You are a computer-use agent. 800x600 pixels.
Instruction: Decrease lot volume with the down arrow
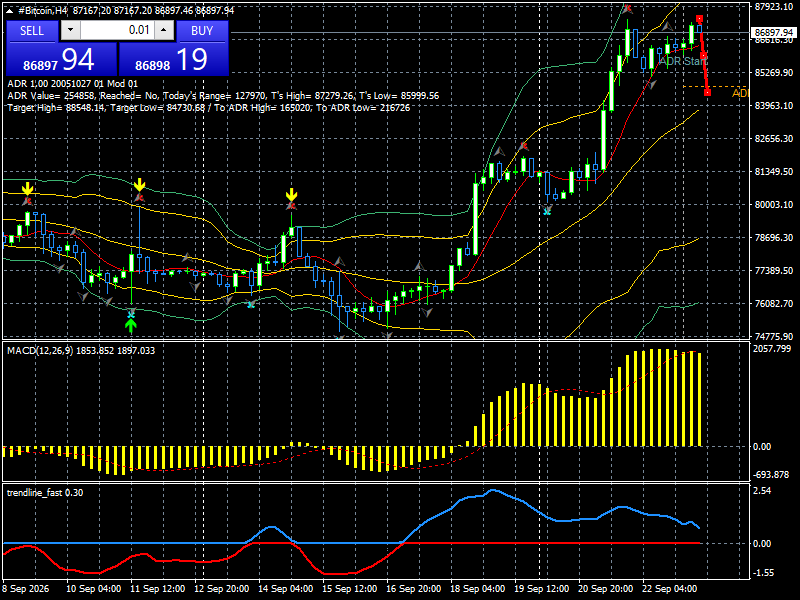point(70,31)
